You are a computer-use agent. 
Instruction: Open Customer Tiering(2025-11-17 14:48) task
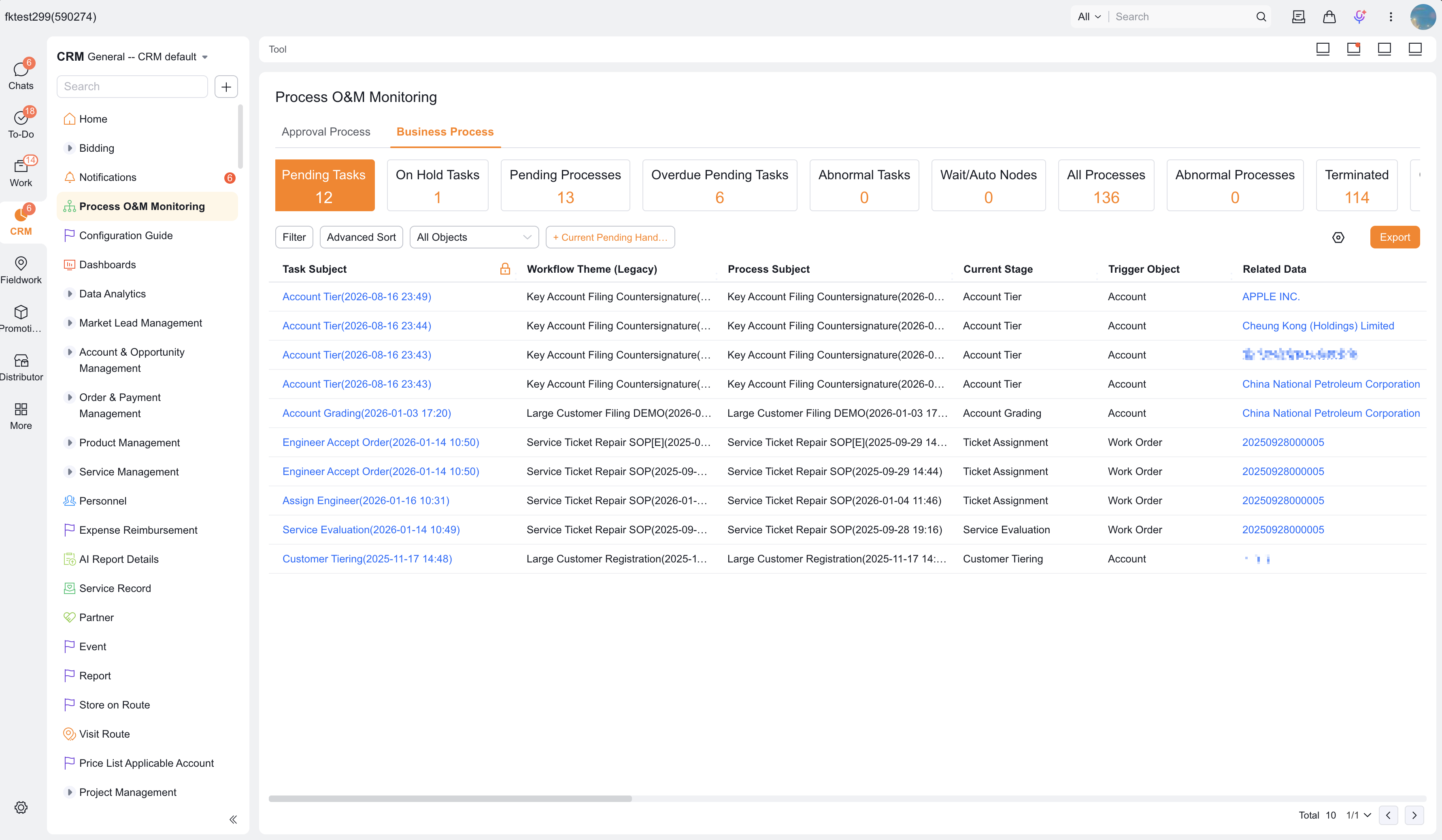click(367, 559)
